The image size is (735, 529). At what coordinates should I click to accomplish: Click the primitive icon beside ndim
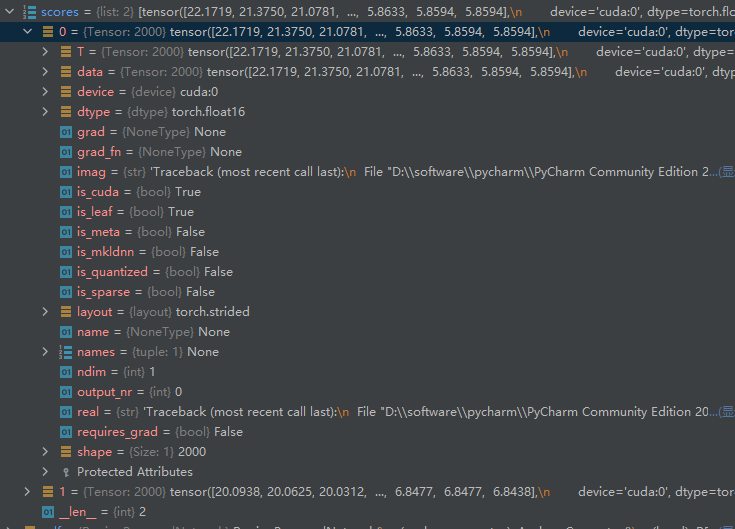(66, 372)
